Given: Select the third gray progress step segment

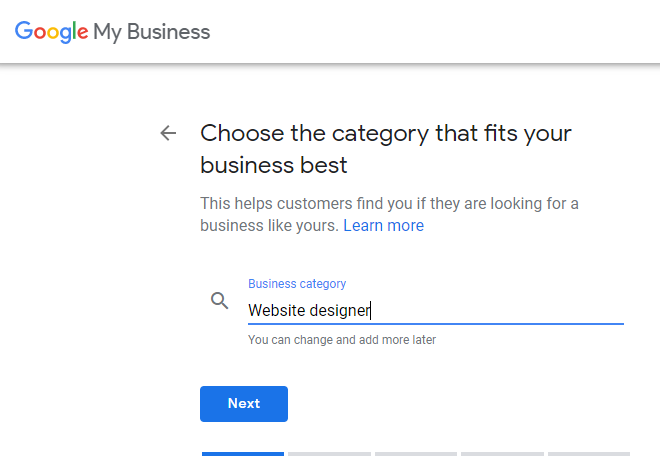Looking at the screenshot, I should (416, 454).
